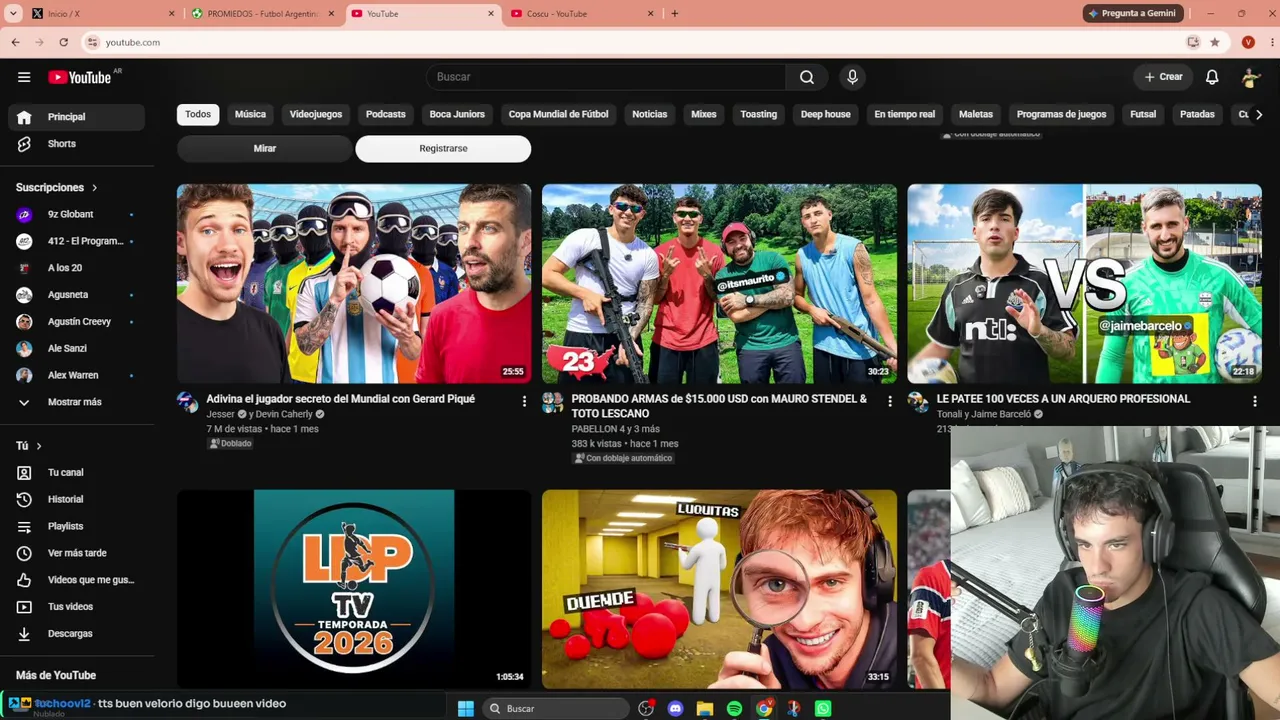1280x720 pixels.
Task: Bookmark this page with the star icon
Action: click(x=1215, y=42)
